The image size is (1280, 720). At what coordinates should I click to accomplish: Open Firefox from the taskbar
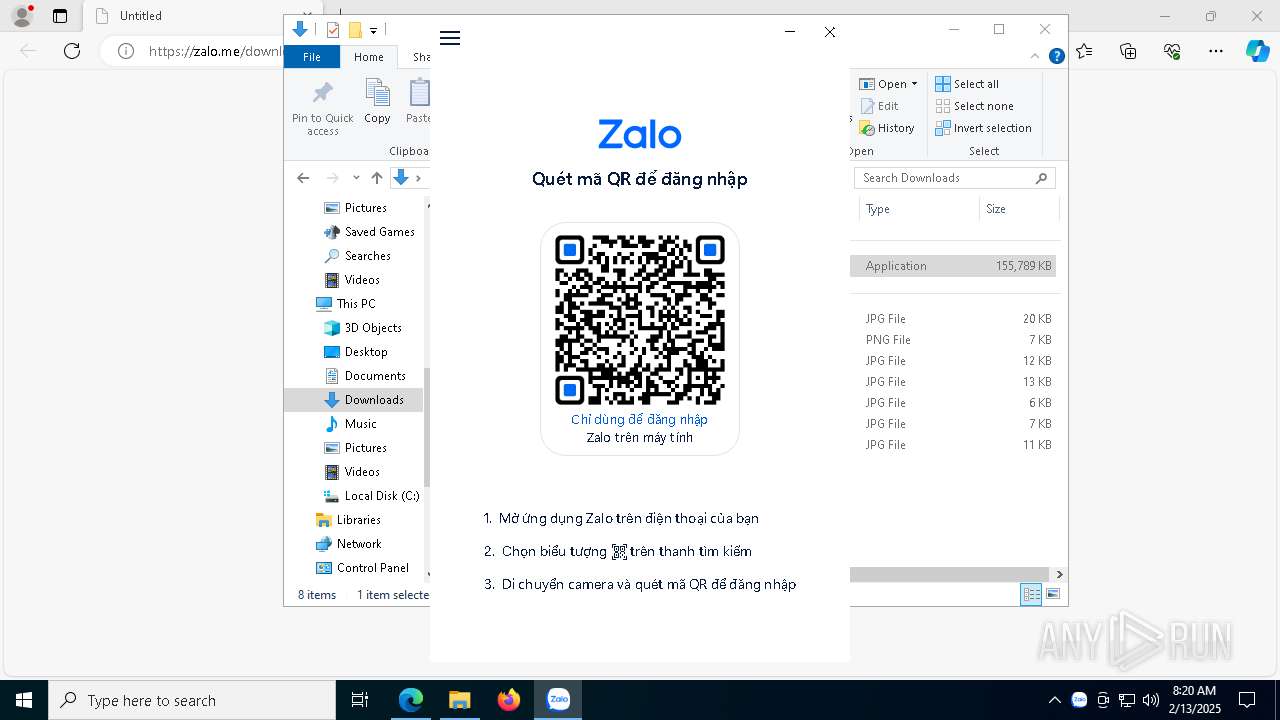click(x=509, y=700)
